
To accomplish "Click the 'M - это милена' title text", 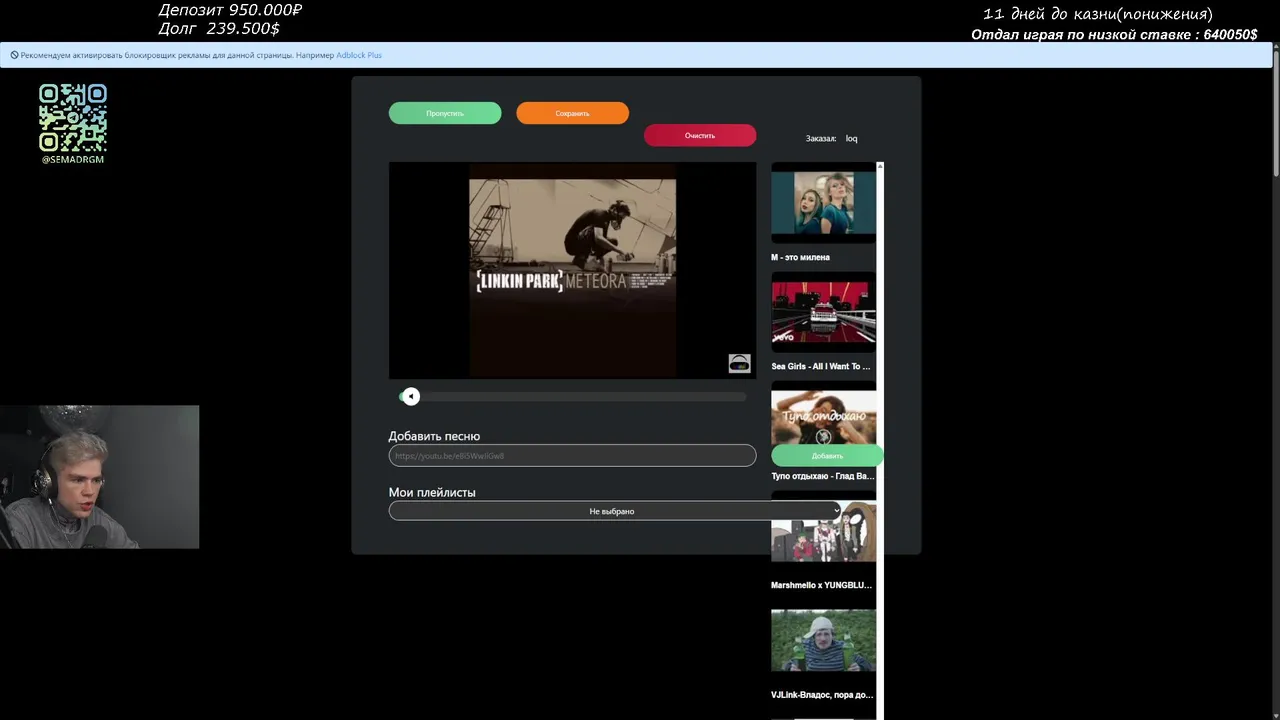I will click(800, 257).
